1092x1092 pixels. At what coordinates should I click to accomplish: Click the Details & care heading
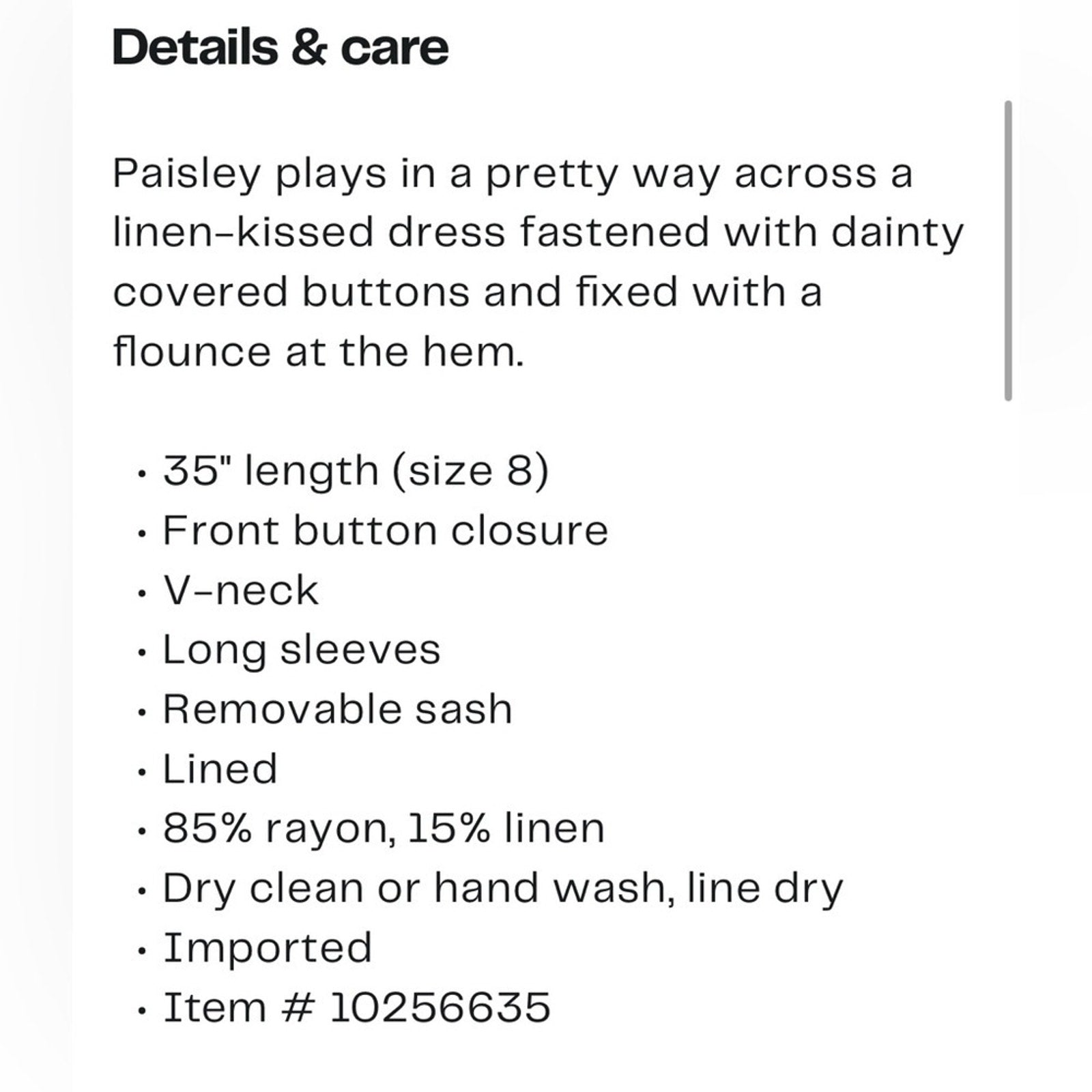[x=280, y=48]
